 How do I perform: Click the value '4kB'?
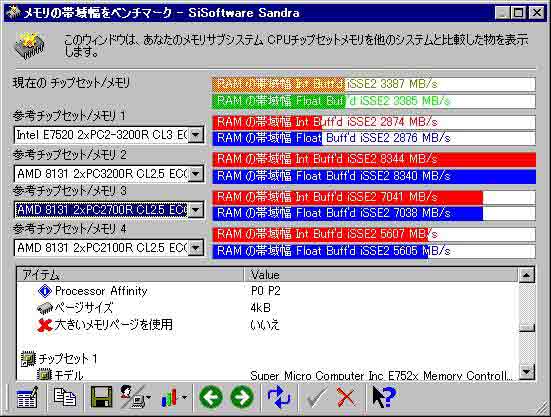[x=260, y=308]
